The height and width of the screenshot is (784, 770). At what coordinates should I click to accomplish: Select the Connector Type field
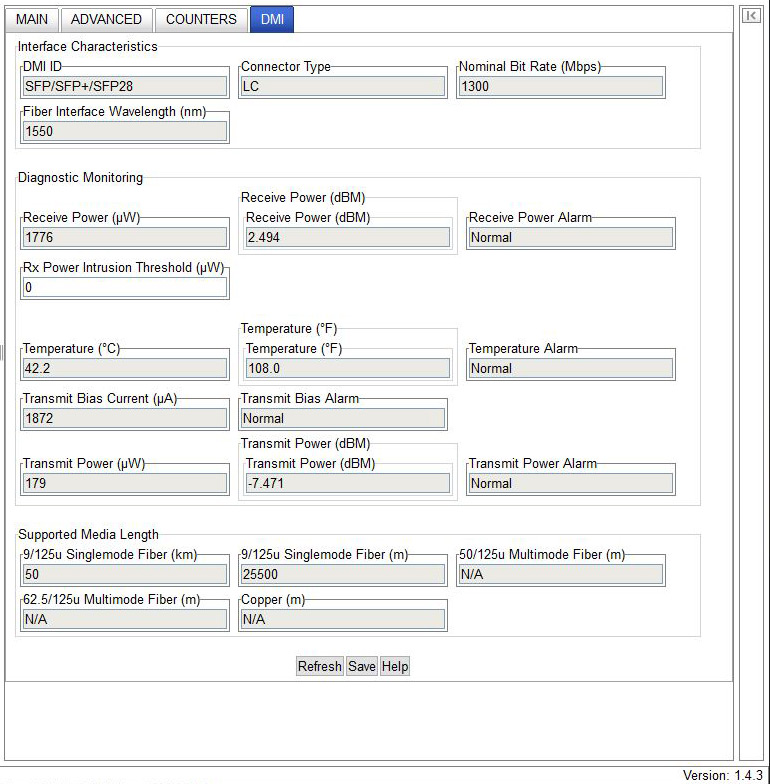point(343,86)
